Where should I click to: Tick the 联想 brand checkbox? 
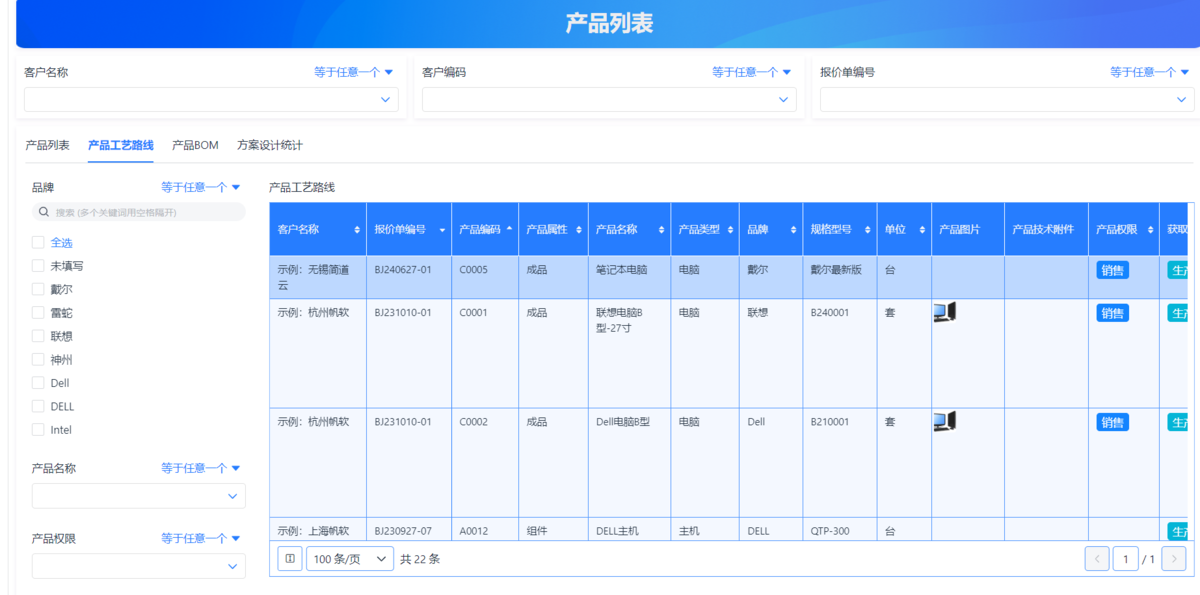38,336
